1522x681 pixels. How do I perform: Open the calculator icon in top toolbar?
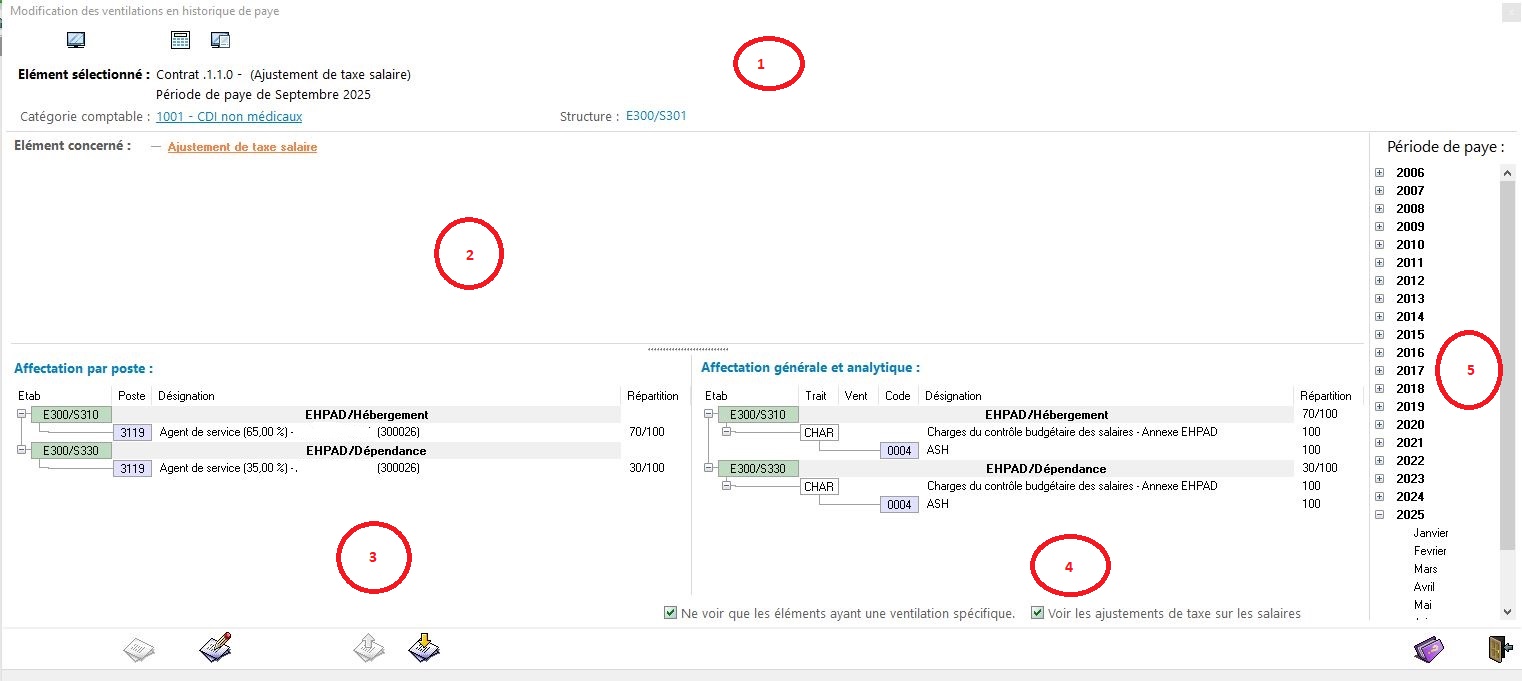pyautogui.click(x=180, y=40)
